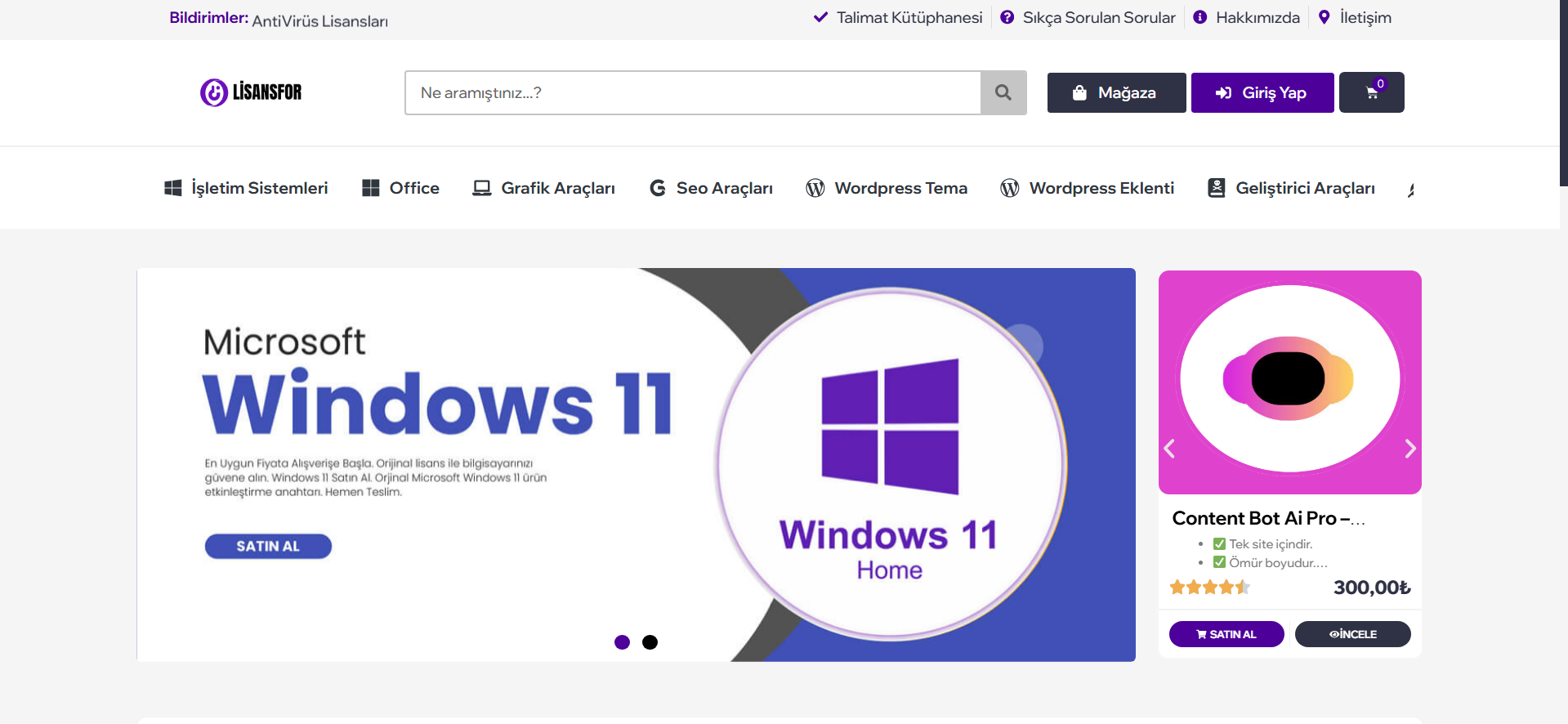Click the LisansFor logo

click(x=251, y=92)
